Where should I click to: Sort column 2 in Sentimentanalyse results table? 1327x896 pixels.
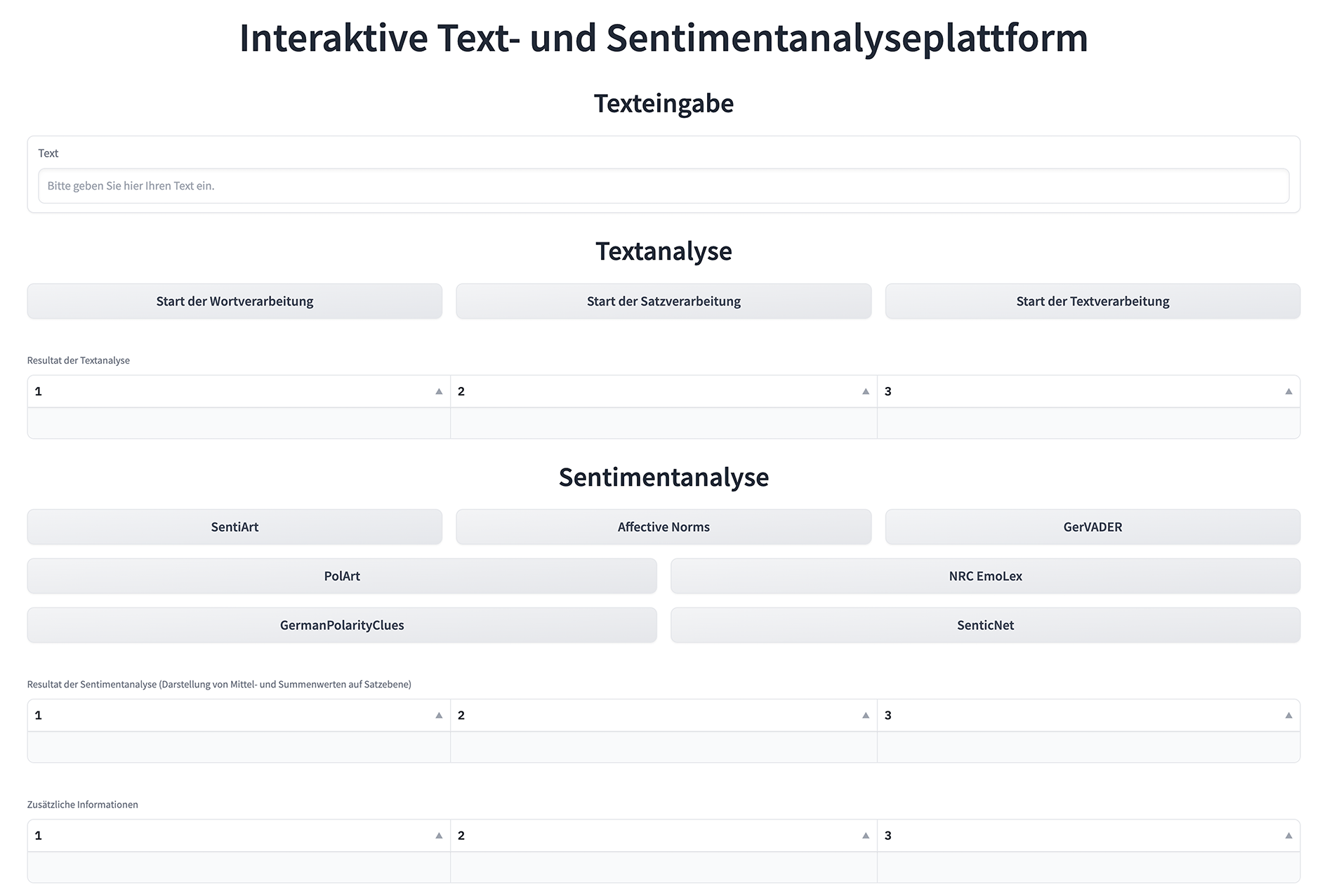pyautogui.click(x=866, y=716)
